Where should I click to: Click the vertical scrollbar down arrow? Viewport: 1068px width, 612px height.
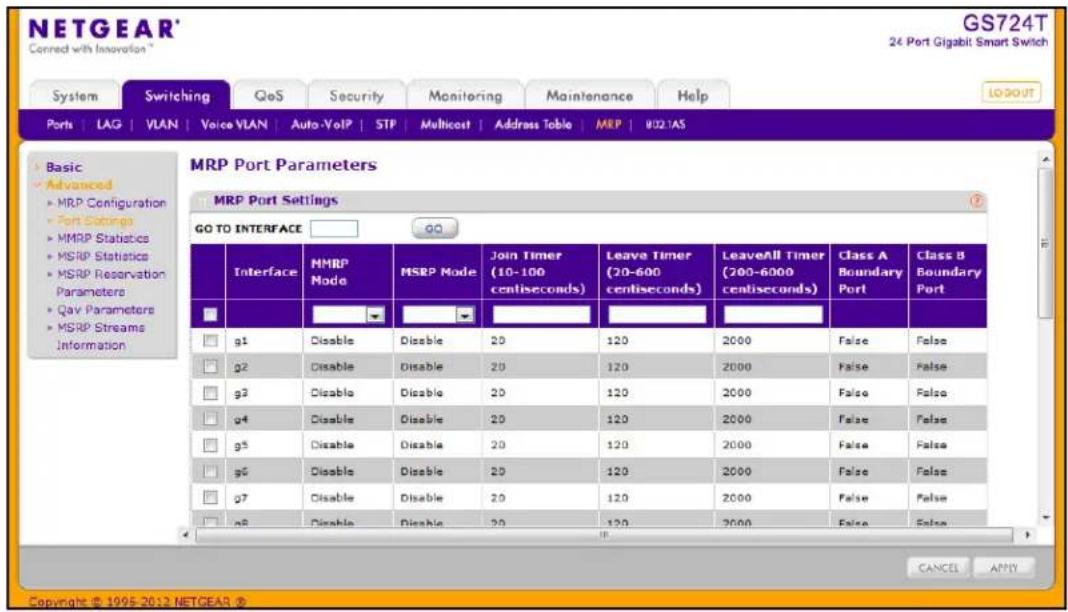(x=1046, y=518)
